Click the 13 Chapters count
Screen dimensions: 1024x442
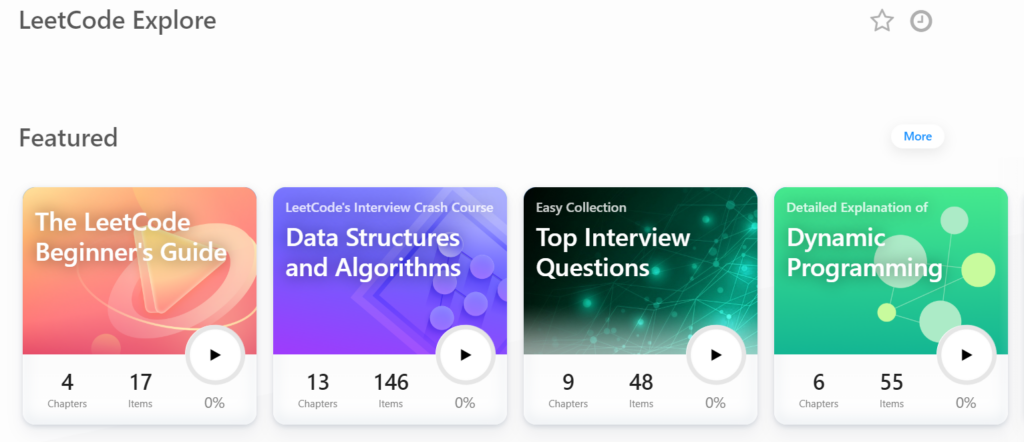317,390
